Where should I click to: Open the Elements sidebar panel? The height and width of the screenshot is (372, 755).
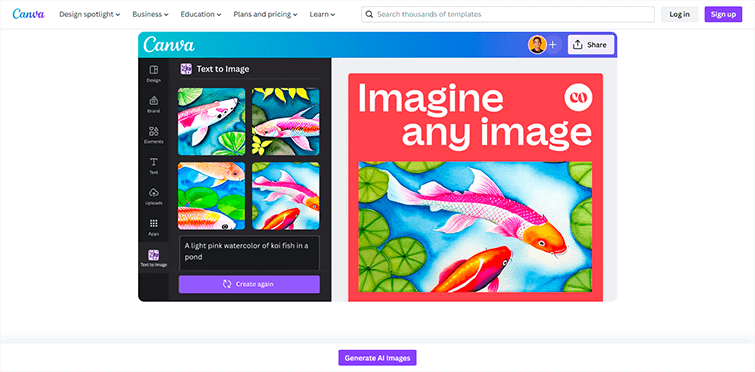click(x=154, y=135)
